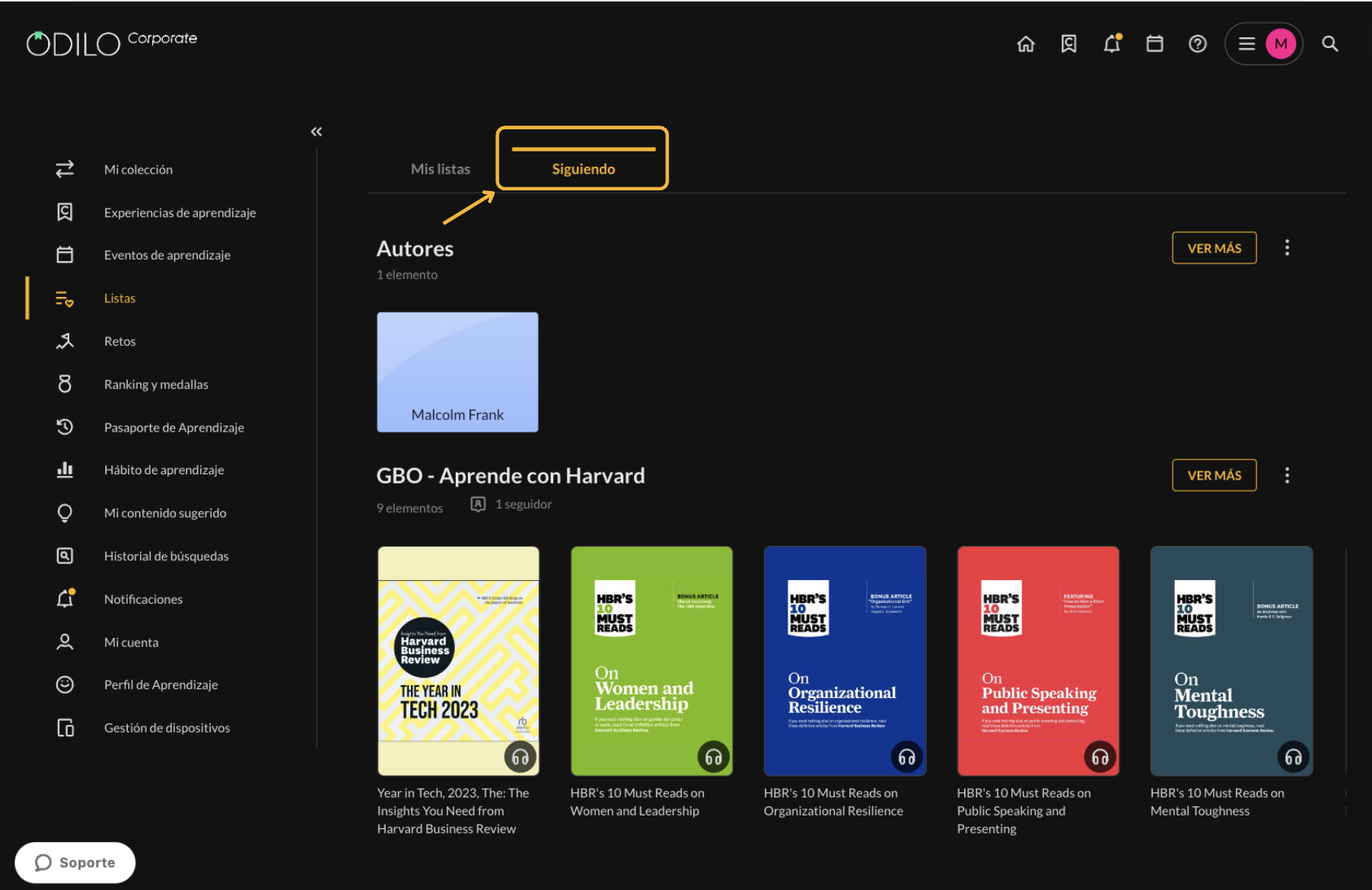Open the help question mark icon
Viewport: 1372px width, 890px height.
coord(1198,44)
